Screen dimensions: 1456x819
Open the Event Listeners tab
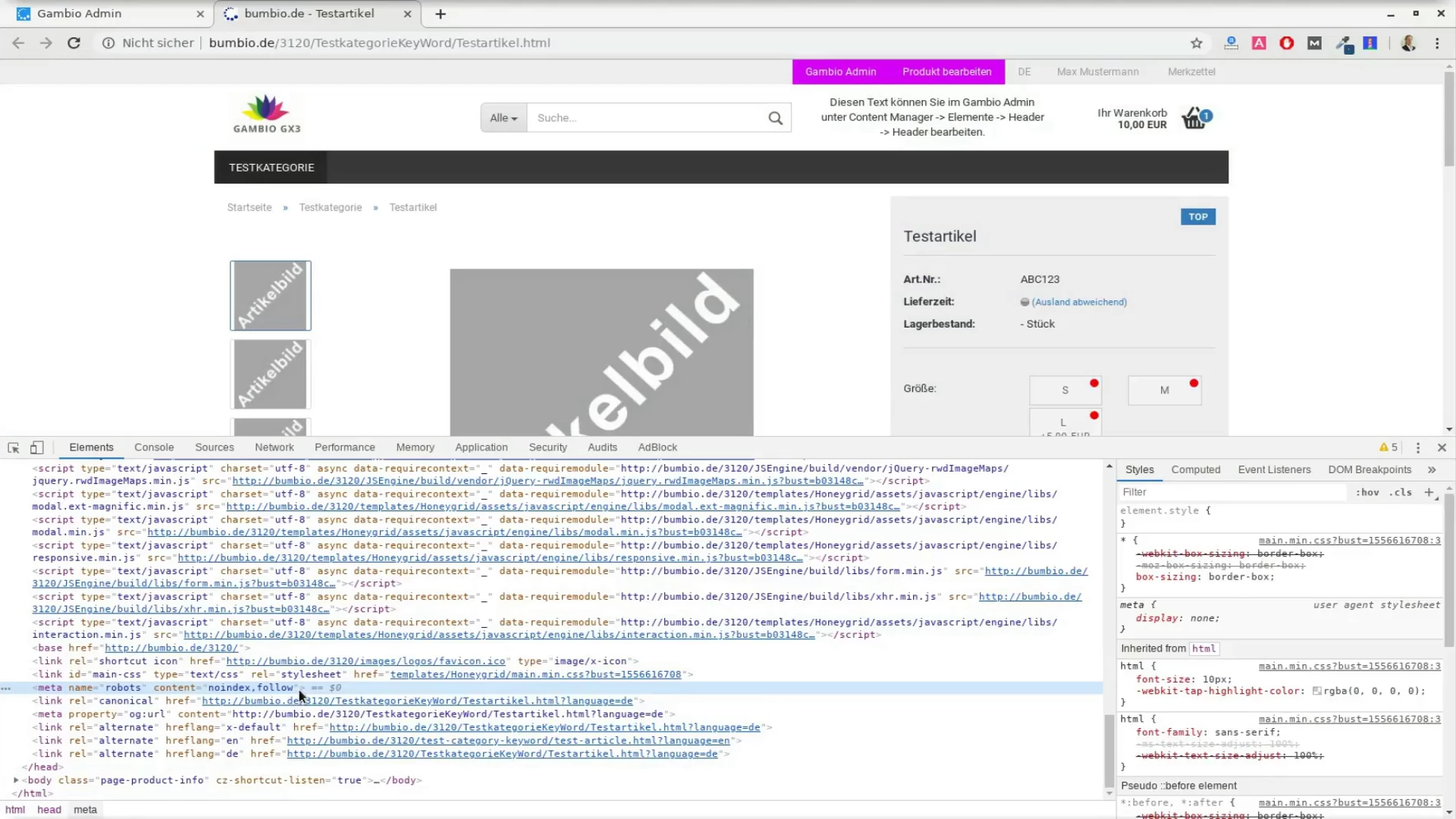[x=1274, y=469]
